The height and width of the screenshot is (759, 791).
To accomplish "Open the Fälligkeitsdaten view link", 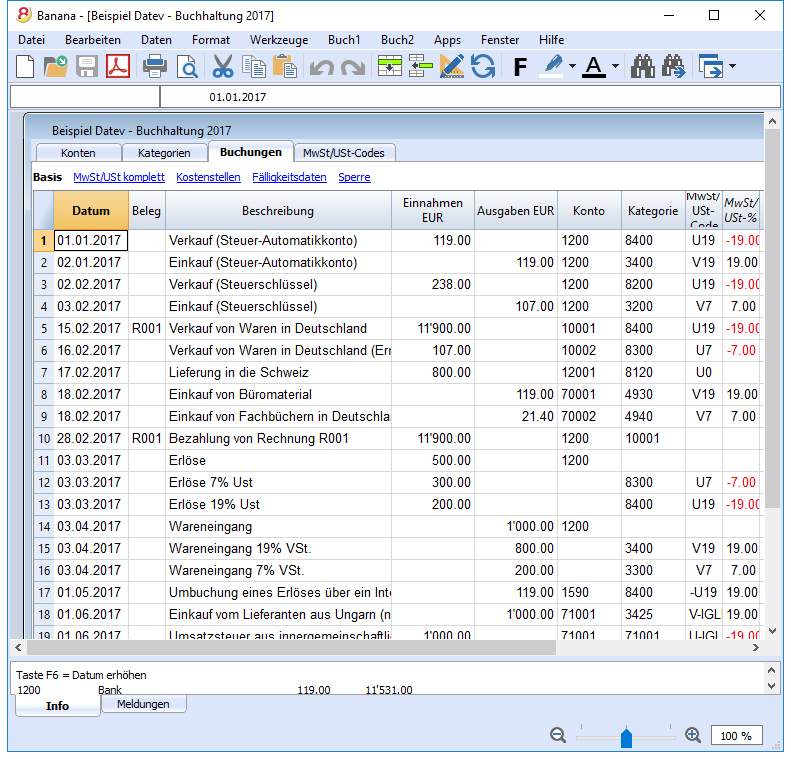I will [x=289, y=177].
